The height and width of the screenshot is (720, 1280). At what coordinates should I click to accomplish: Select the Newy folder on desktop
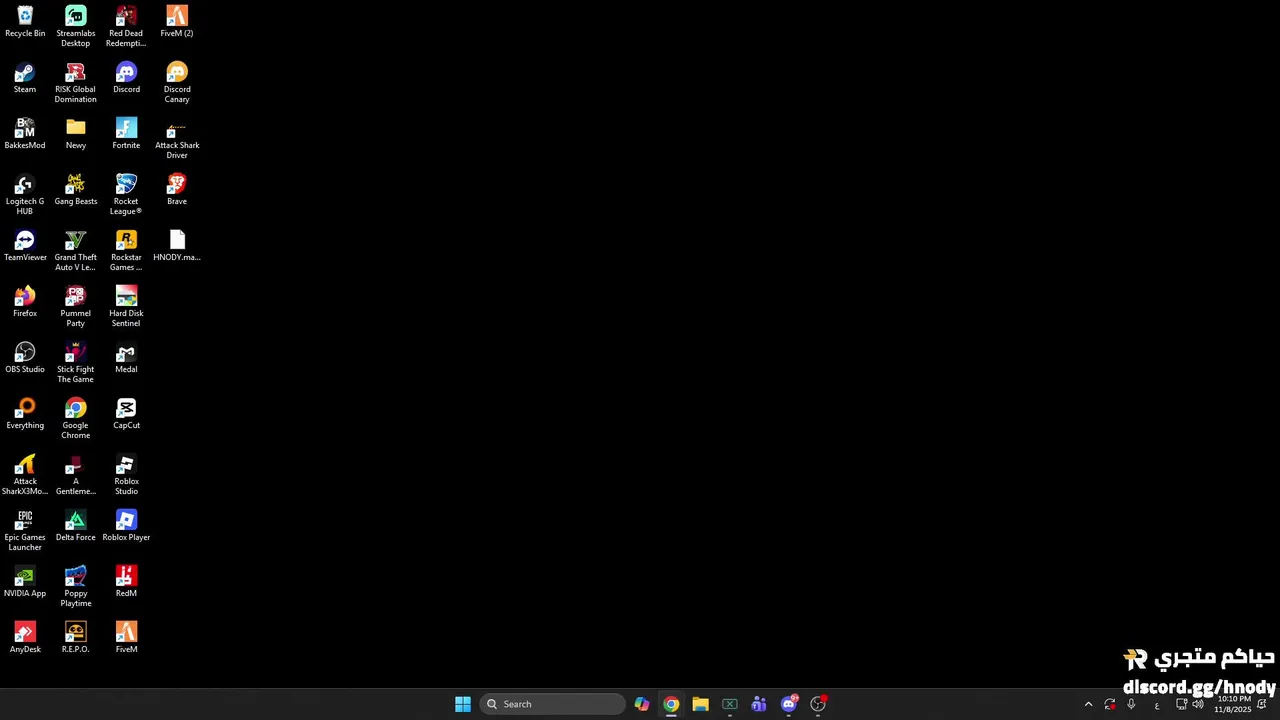click(76, 134)
